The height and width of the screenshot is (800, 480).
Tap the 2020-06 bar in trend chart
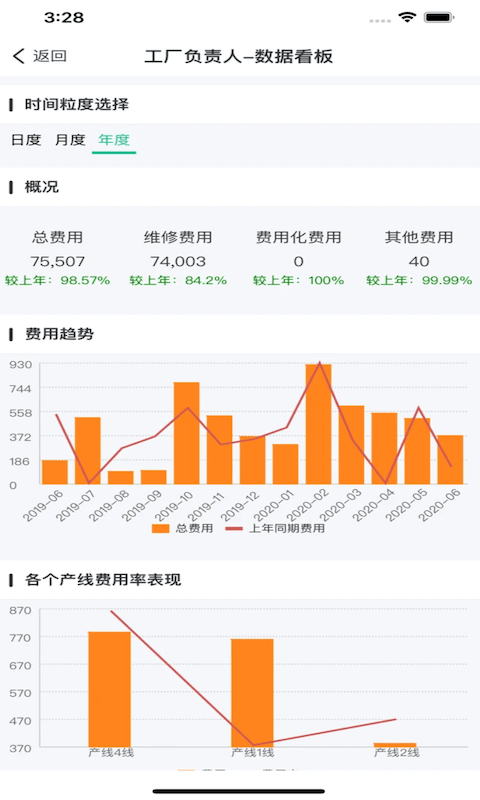[450, 460]
